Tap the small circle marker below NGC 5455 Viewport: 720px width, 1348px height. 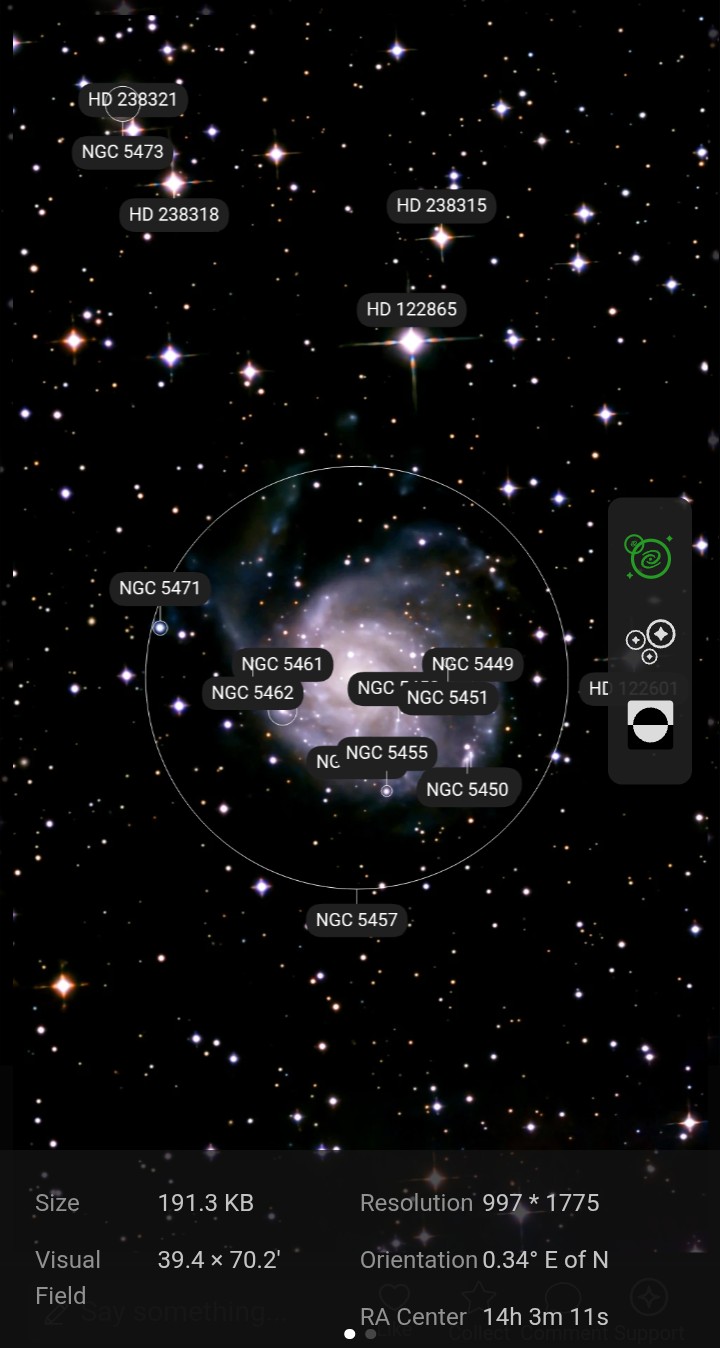click(x=386, y=791)
